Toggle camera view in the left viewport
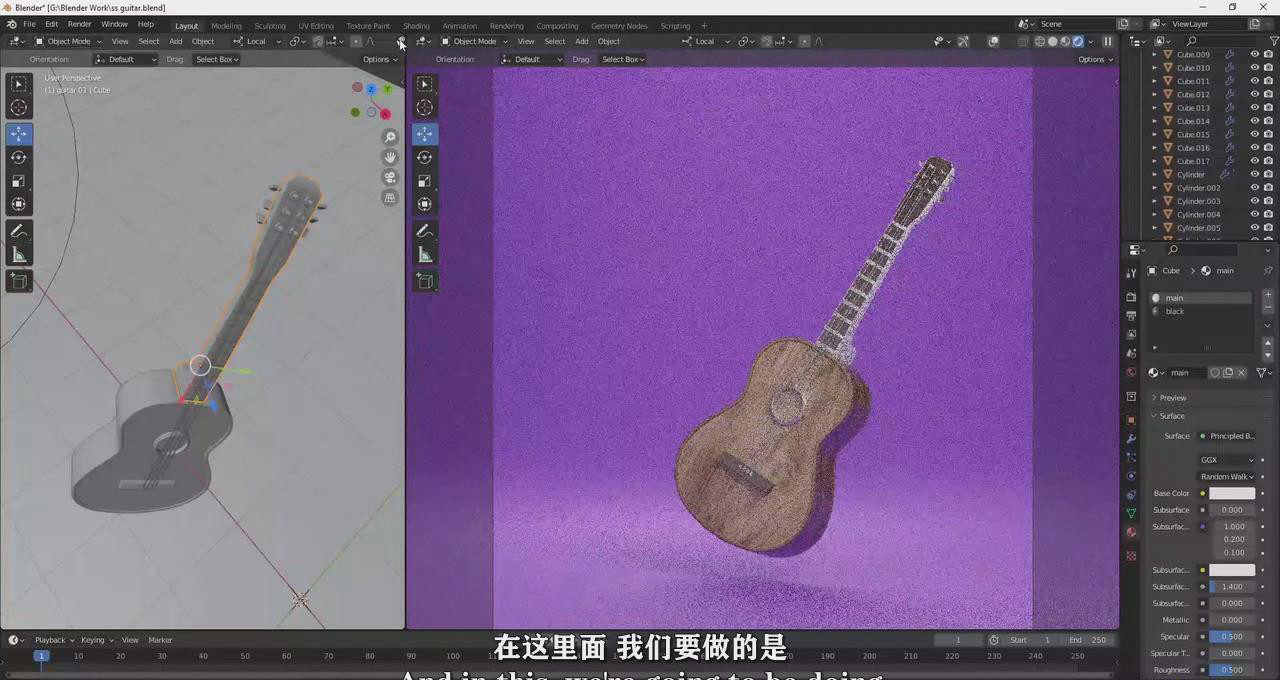The image size is (1280, 680). tap(390, 177)
